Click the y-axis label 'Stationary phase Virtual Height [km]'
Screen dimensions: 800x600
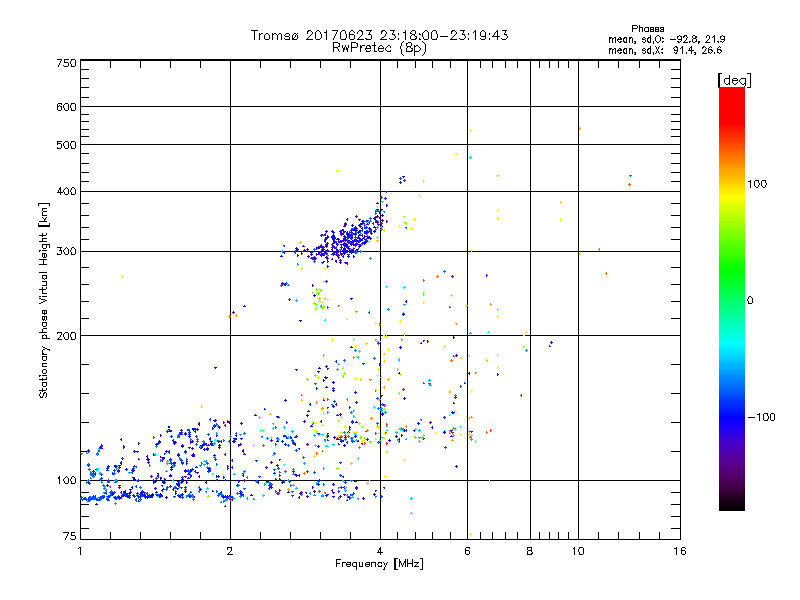43,300
